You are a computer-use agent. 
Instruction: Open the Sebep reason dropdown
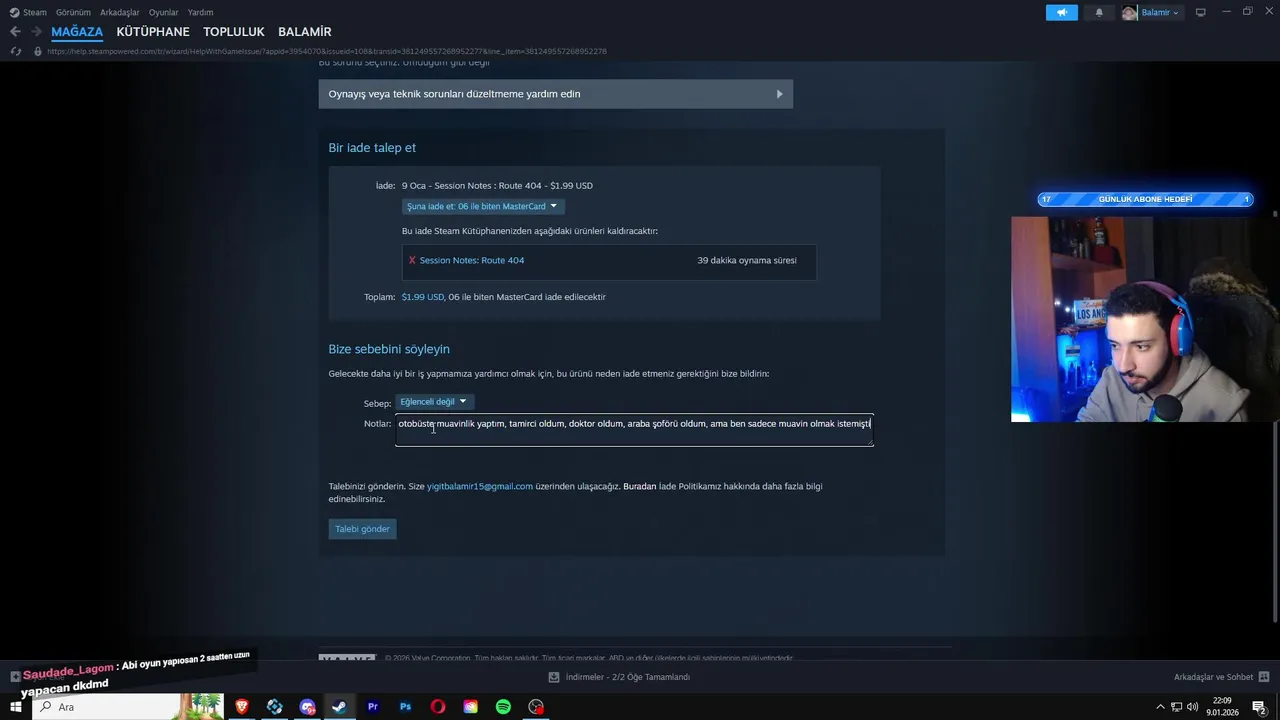tap(434, 402)
